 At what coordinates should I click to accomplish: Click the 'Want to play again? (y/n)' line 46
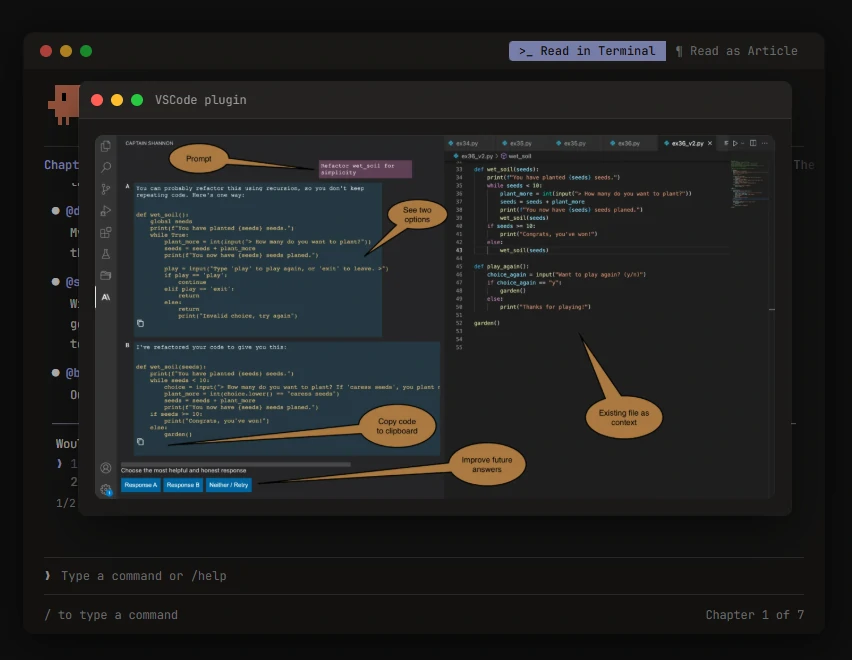566,275
